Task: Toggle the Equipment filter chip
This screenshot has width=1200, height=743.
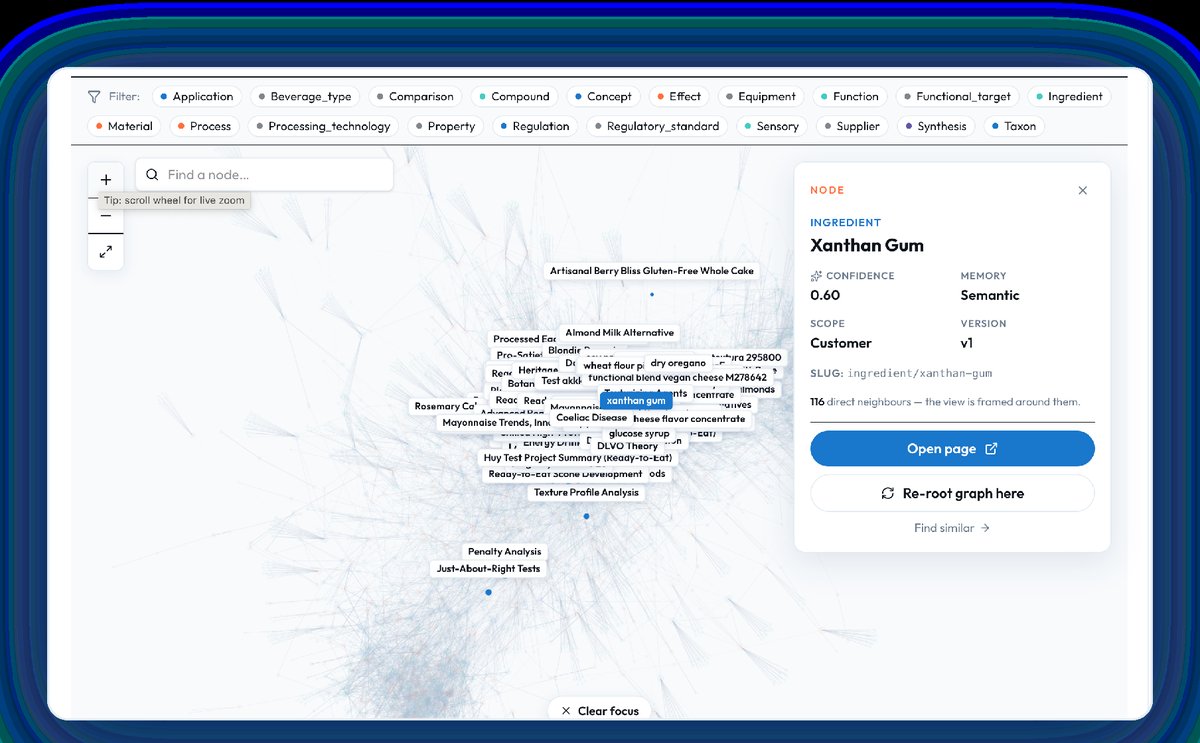Action: 761,97
